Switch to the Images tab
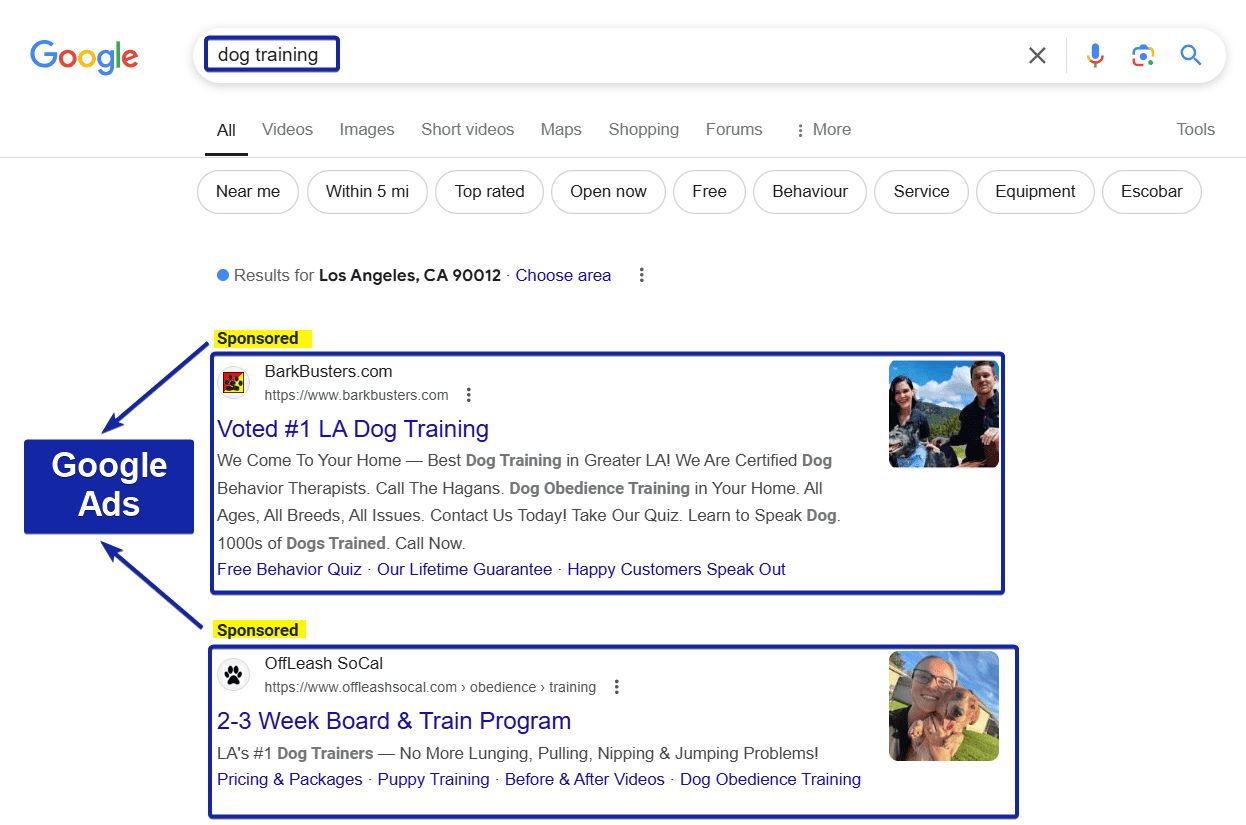 pyautogui.click(x=366, y=129)
